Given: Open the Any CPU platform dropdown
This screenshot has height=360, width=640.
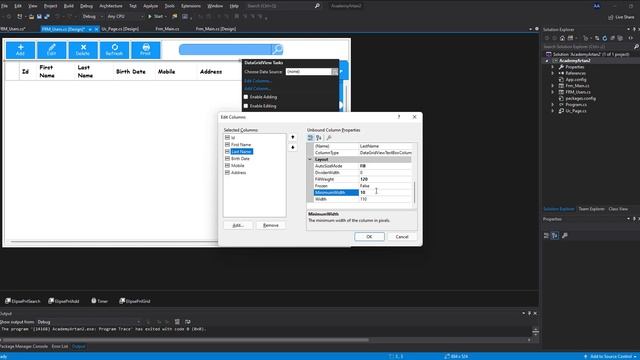Looking at the screenshot, I should [142, 16].
